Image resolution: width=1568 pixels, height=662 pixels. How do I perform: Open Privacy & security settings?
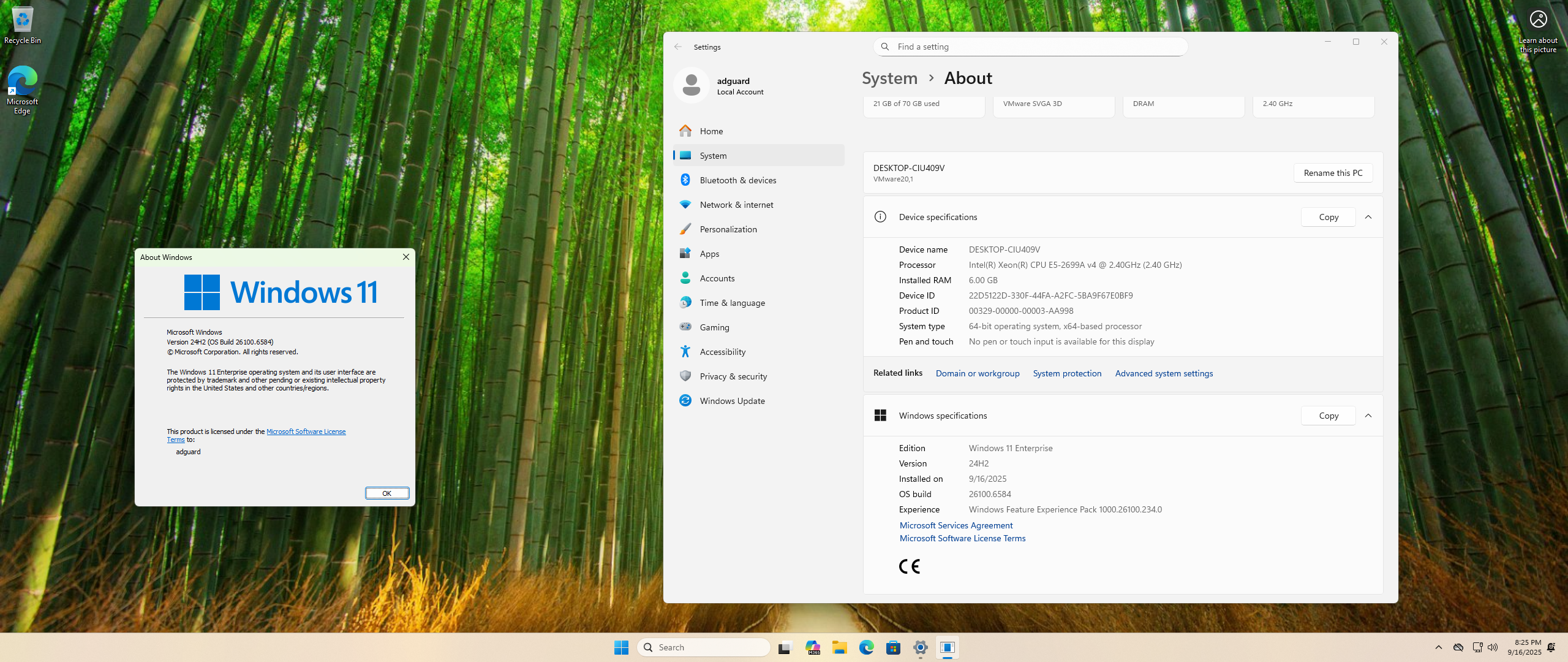pos(758,376)
